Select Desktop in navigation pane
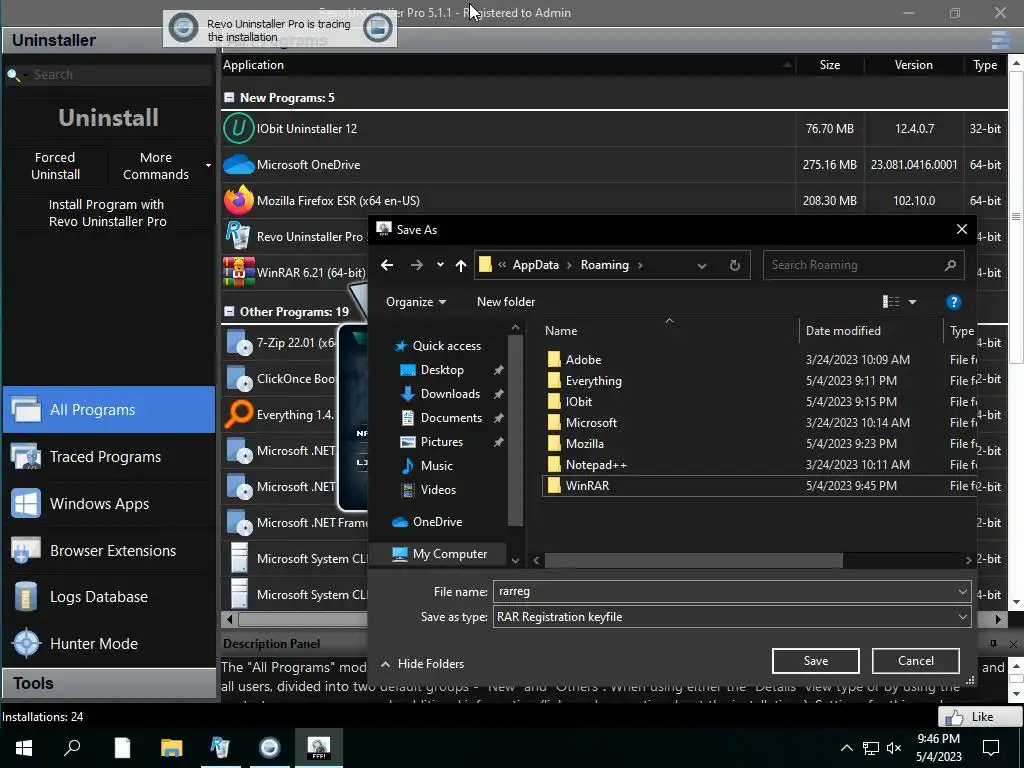Screen dimensions: 1024x768 tap(442, 370)
